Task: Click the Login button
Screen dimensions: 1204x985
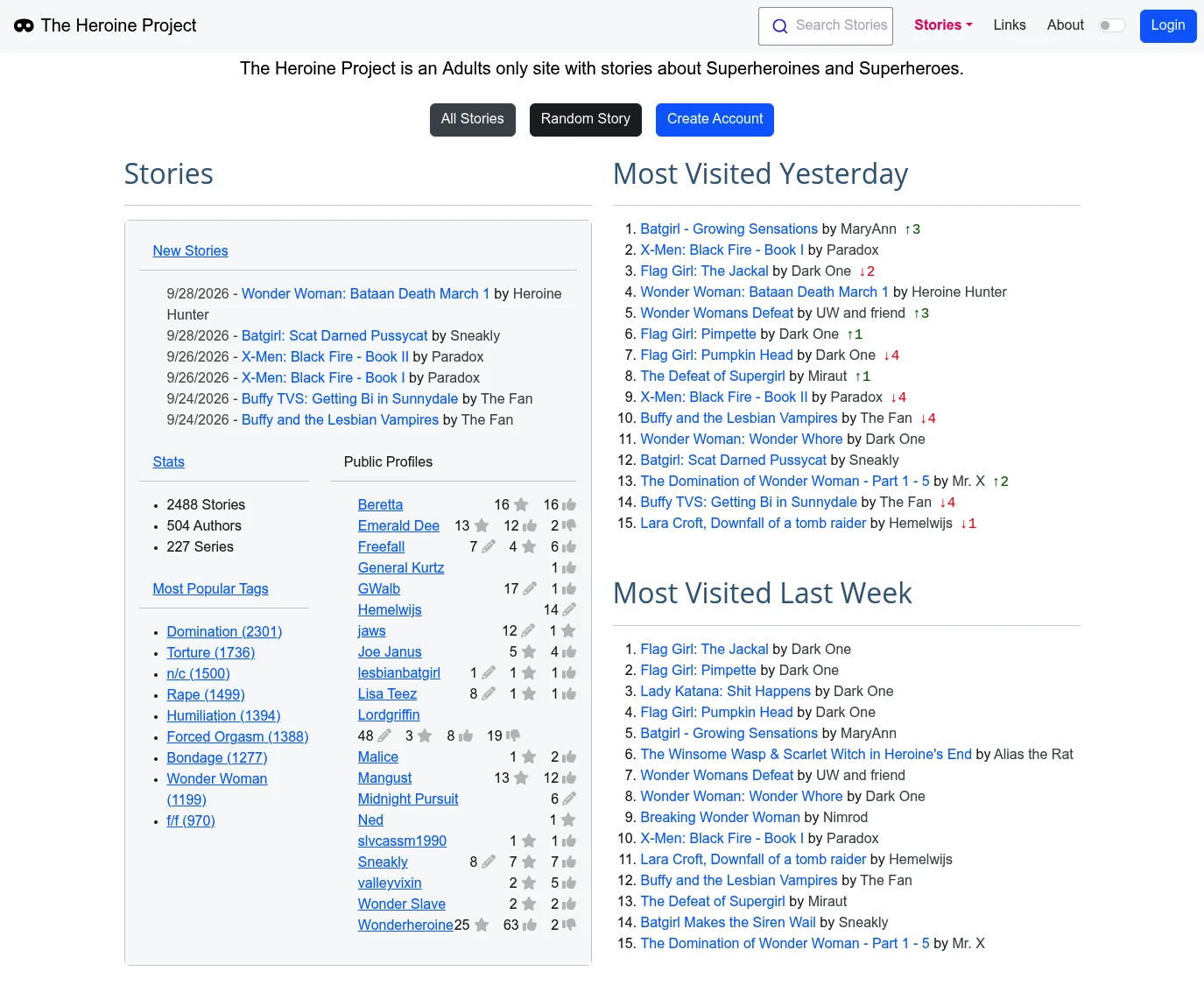Action: (x=1168, y=25)
